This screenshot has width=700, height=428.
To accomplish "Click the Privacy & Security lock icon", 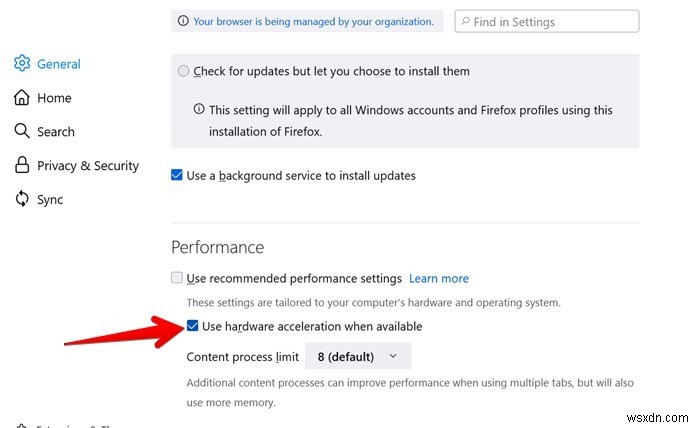I will click(x=22, y=165).
